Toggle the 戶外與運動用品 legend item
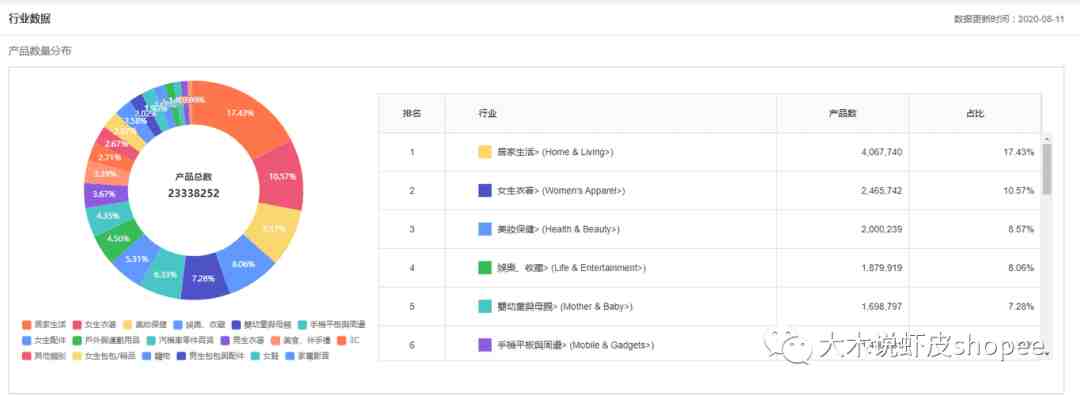This screenshot has width=1080, height=396. [106, 340]
